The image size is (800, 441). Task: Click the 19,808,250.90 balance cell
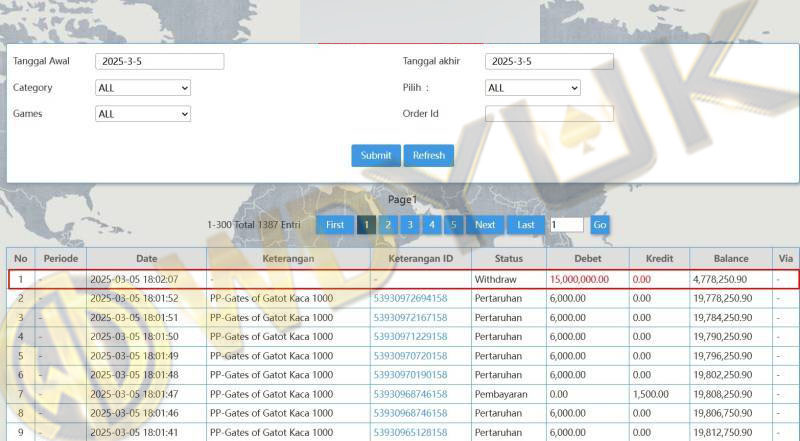722,394
